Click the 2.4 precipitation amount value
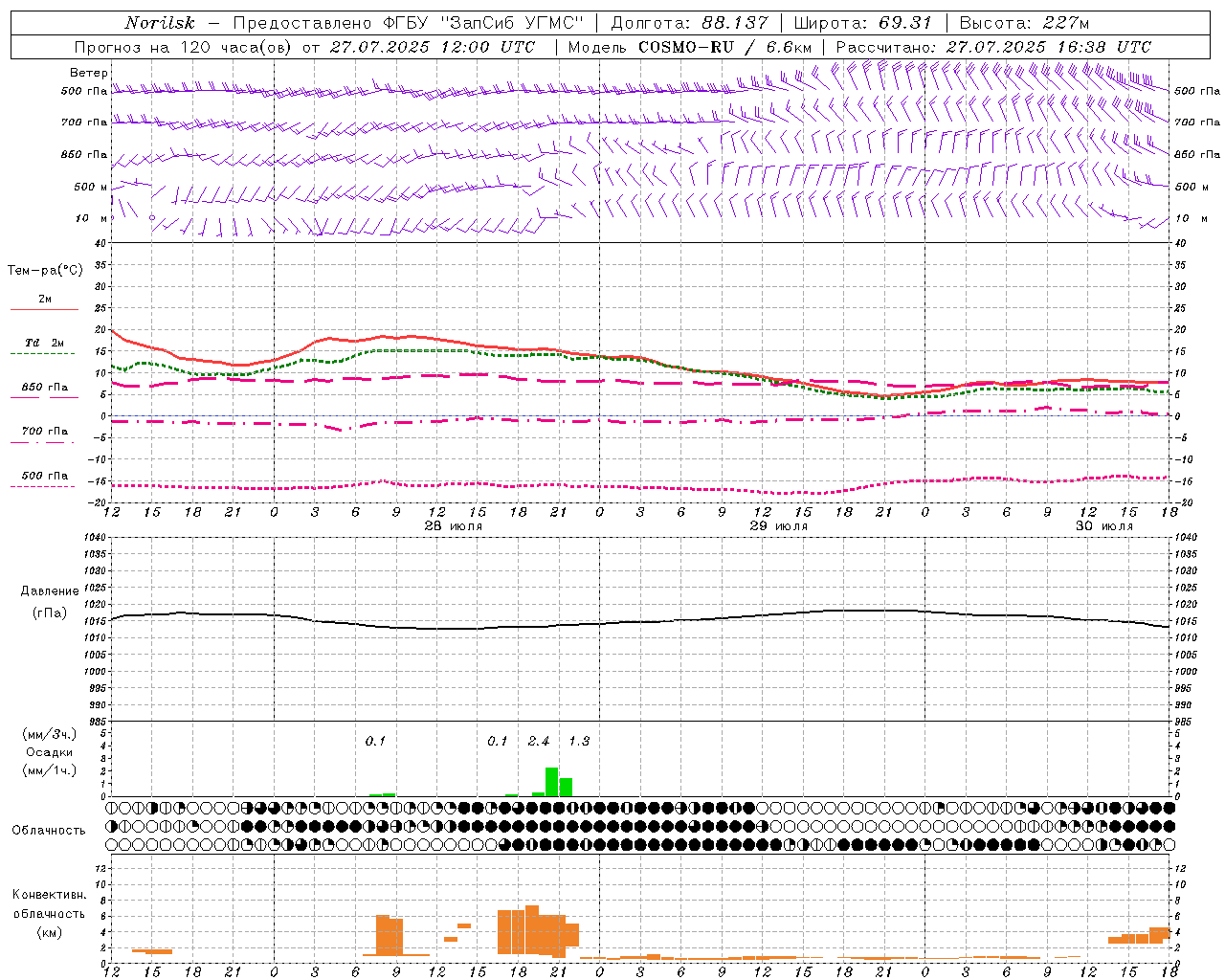The height and width of the screenshot is (980, 1225). pyautogui.click(x=539, y=742)
